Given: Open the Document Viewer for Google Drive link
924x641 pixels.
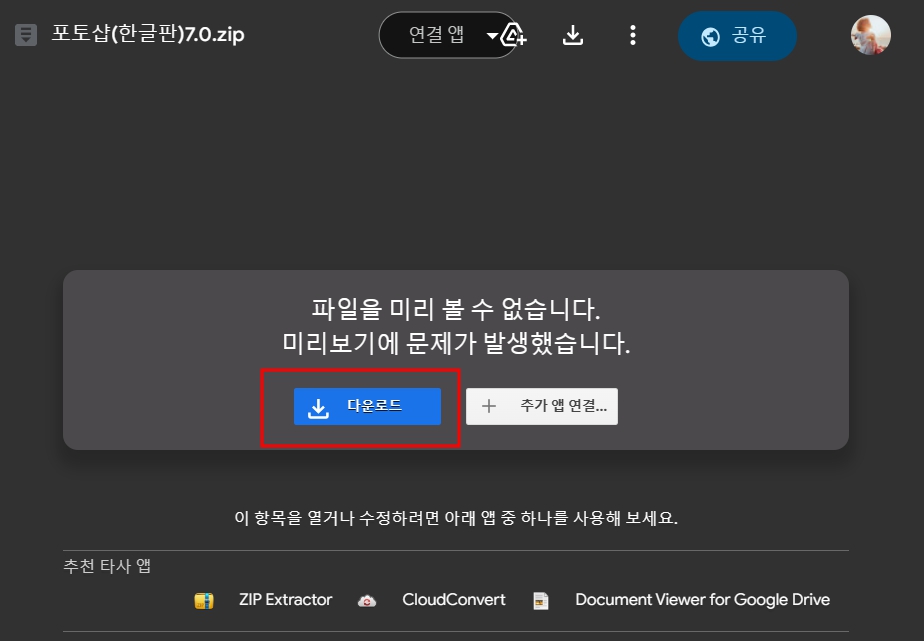Looking at the screenshot, I should (701, 600).
